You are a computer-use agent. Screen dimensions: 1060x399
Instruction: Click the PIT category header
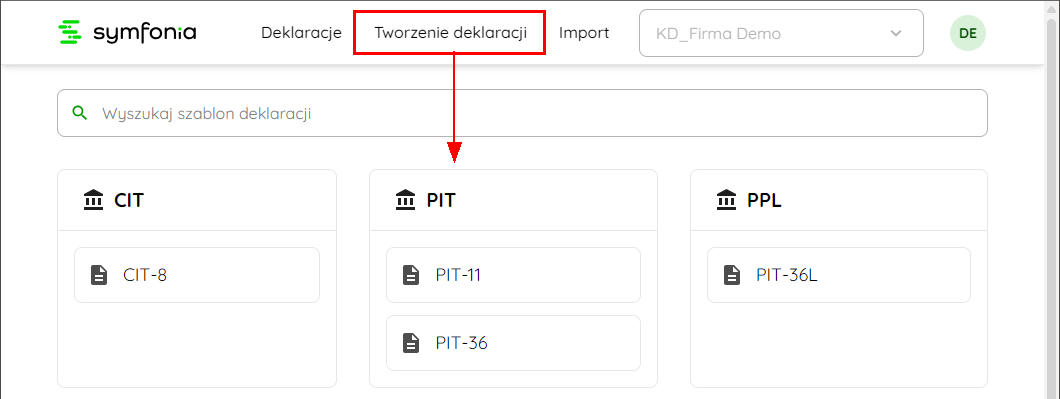[x=513, y=200]
